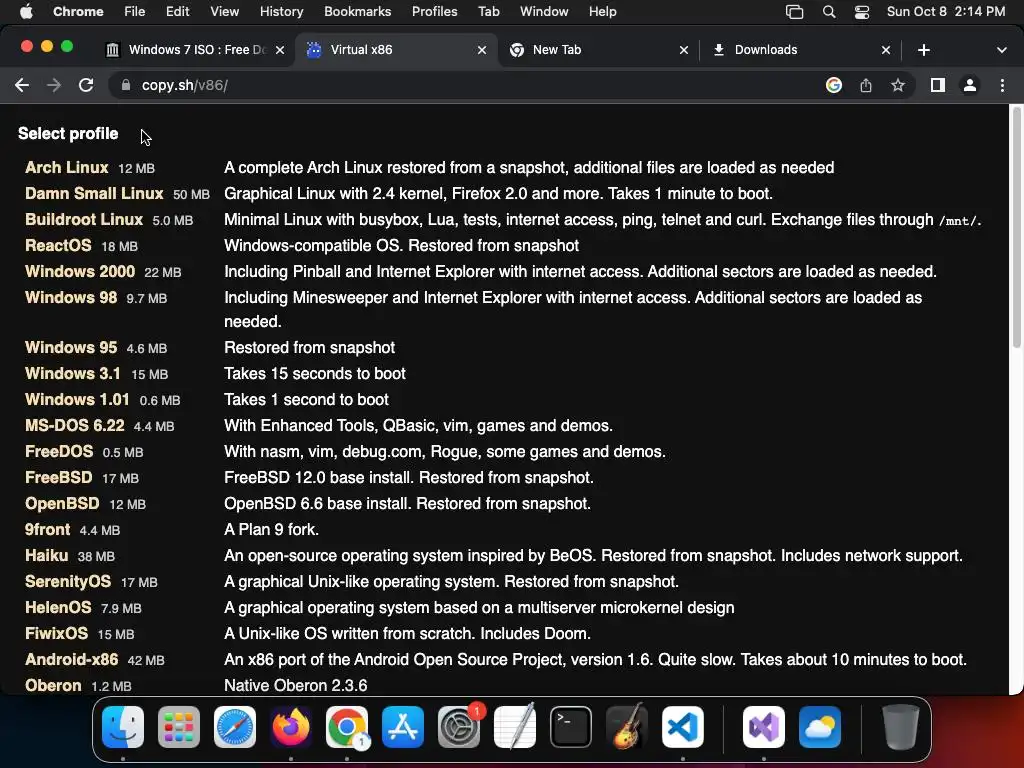Image resolution: width=1024 pixels, height=768 pixels.
Task: Launch the SerenityOS profile
Action: [x=68, y=582]
